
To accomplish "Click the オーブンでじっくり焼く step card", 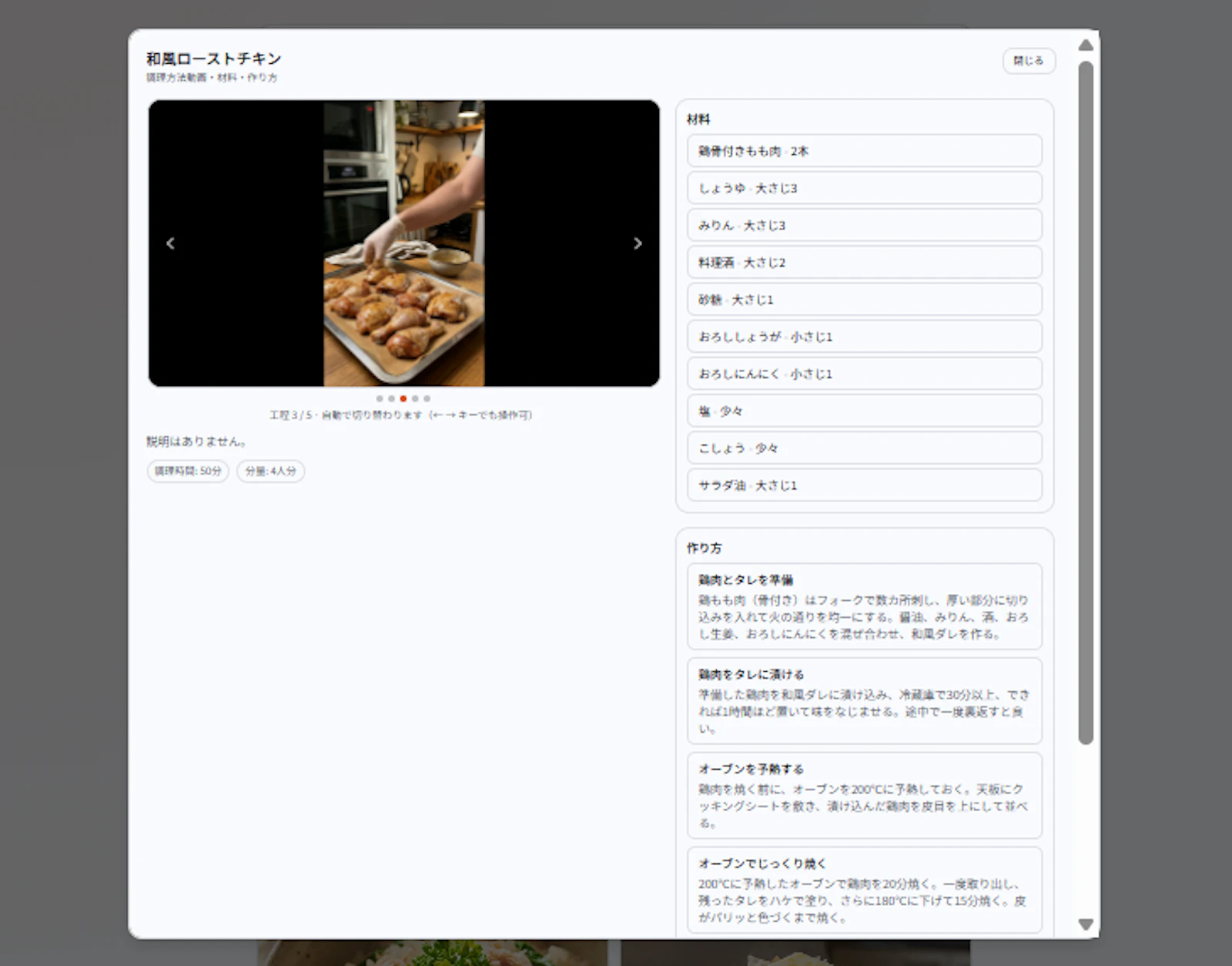I will [865, 891].
